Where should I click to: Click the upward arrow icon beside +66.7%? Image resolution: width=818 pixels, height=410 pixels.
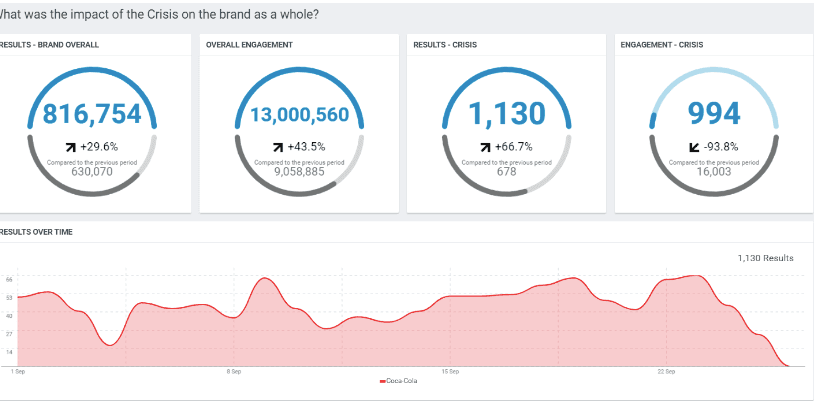(485, 146)
